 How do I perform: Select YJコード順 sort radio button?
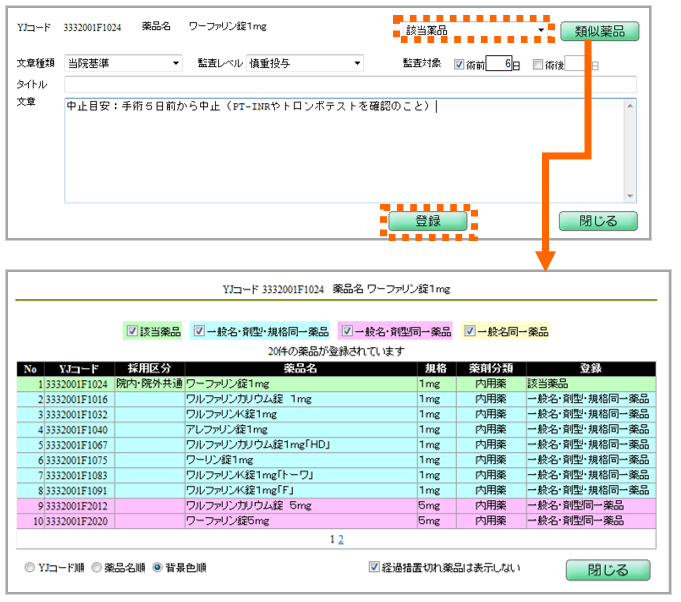[30, 567]
